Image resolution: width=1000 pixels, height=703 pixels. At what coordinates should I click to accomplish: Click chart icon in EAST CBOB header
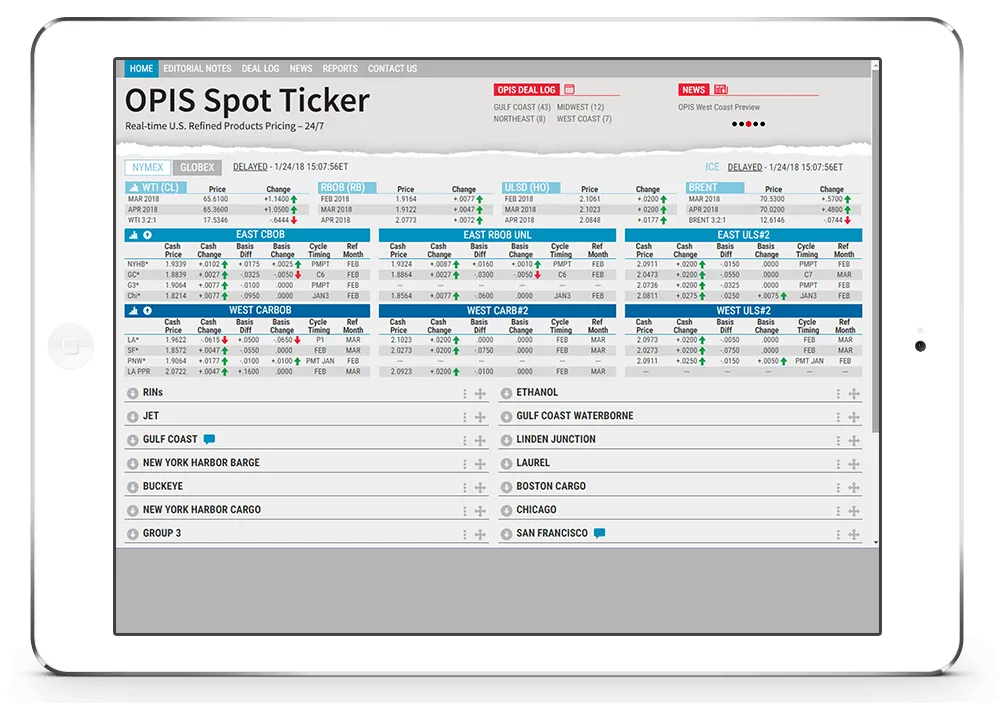(134, 235)
